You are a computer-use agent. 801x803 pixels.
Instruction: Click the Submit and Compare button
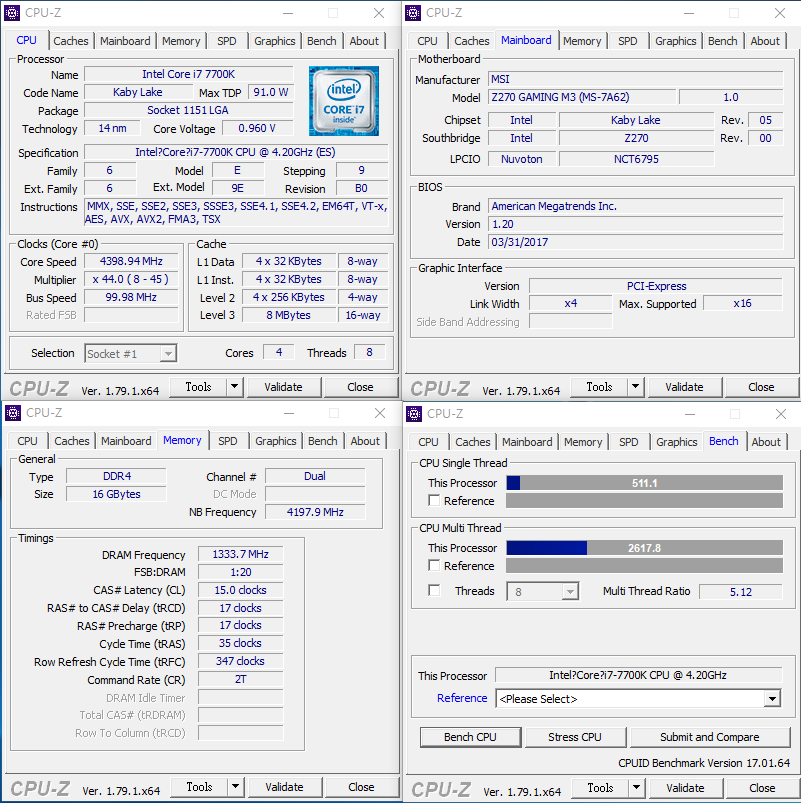(x=709, y=737)
